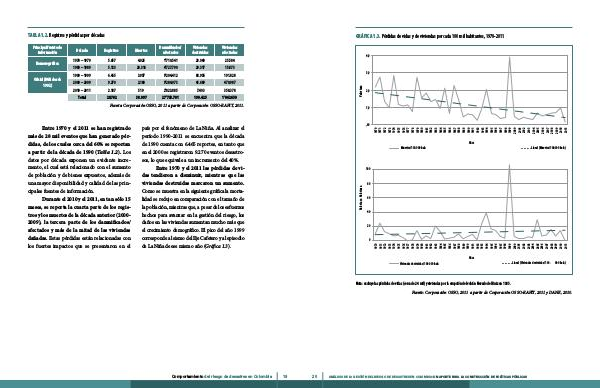The height and width of the screenshot is (388, 600).
Task: Select the solid line legend under lower chart
Action: click(x=414, y=263)
